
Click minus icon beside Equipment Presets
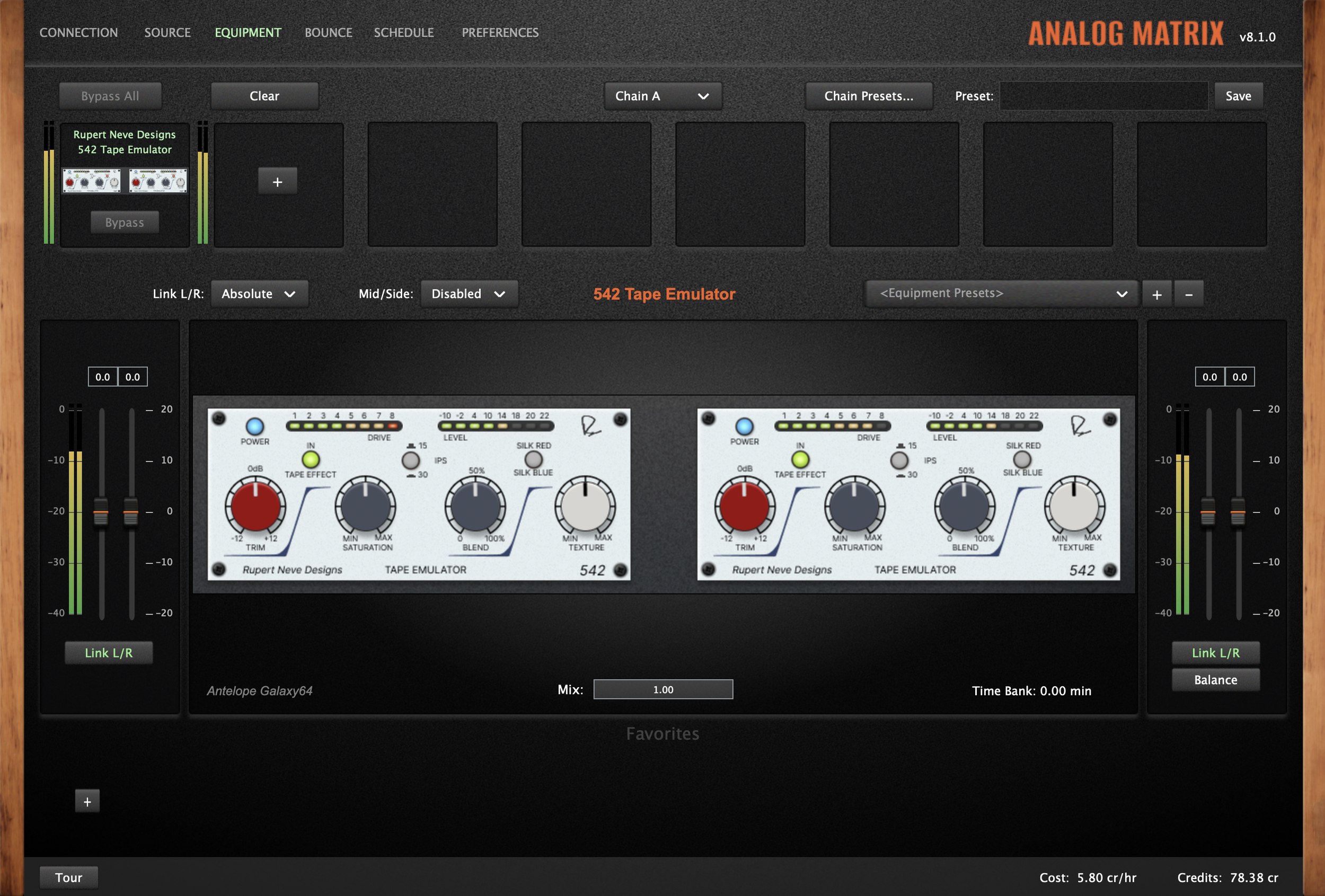pyautogui.click(x=1188, y=294)
